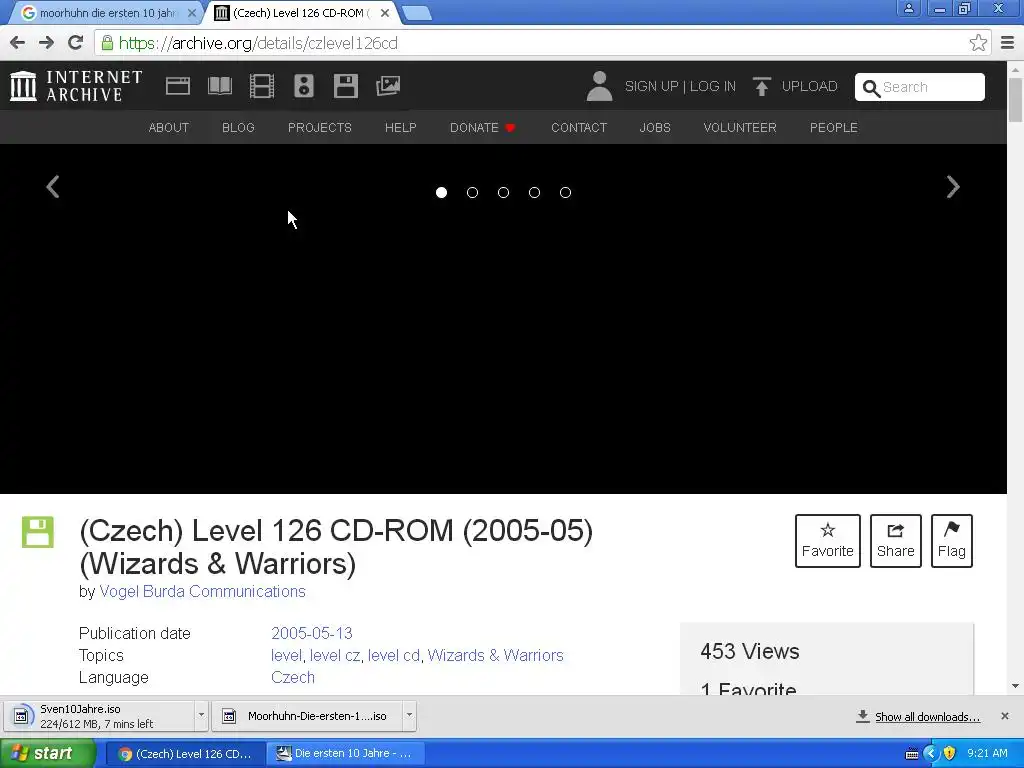
Task: Click the green software floppy item icon
Action: (x=38, y=532)
